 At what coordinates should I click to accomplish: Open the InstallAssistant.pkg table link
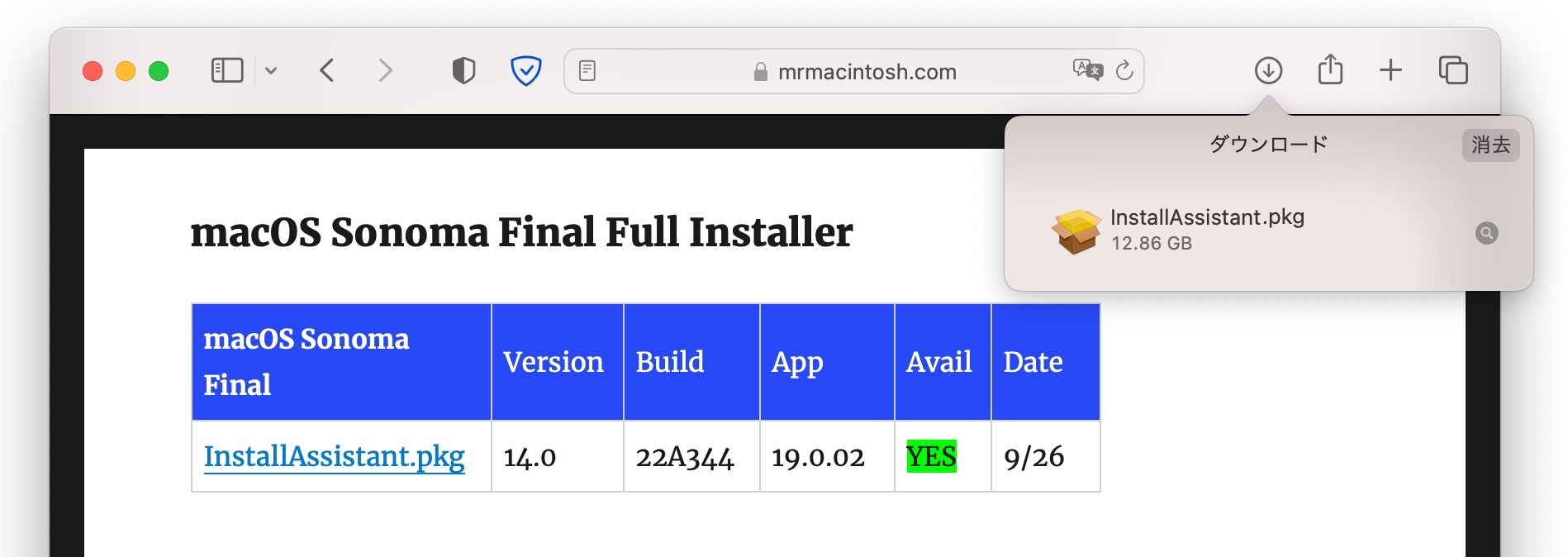click(x=335, y=456)
